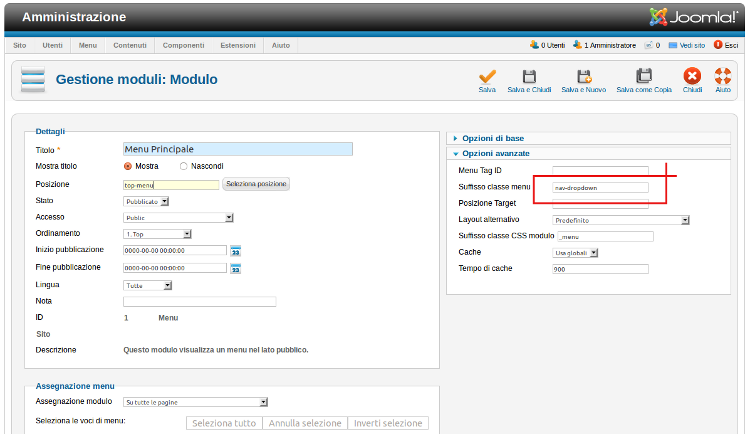Open calendar for Fine pubblicazione

[x=236, y=268]
